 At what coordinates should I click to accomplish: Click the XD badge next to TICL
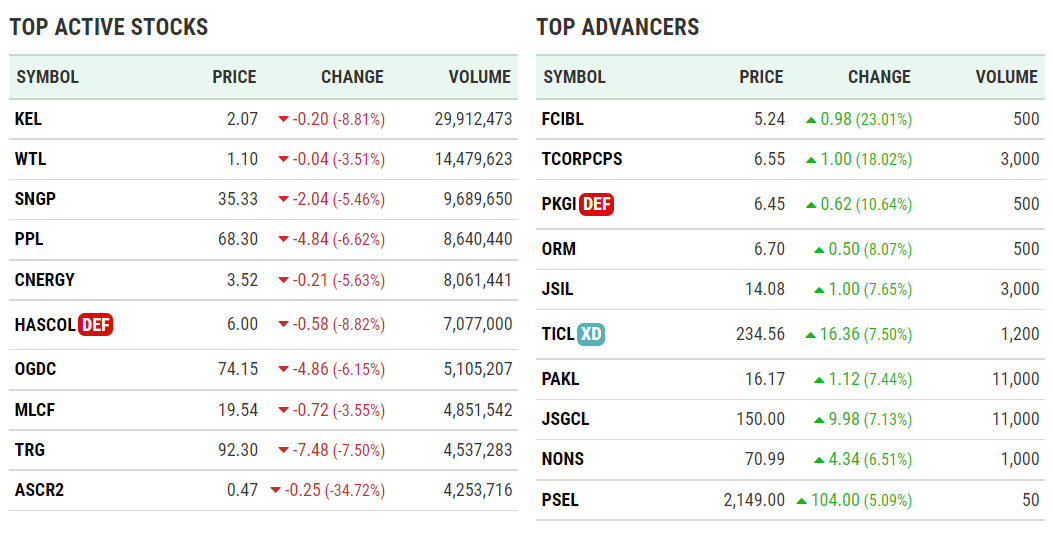click(591, 334)
